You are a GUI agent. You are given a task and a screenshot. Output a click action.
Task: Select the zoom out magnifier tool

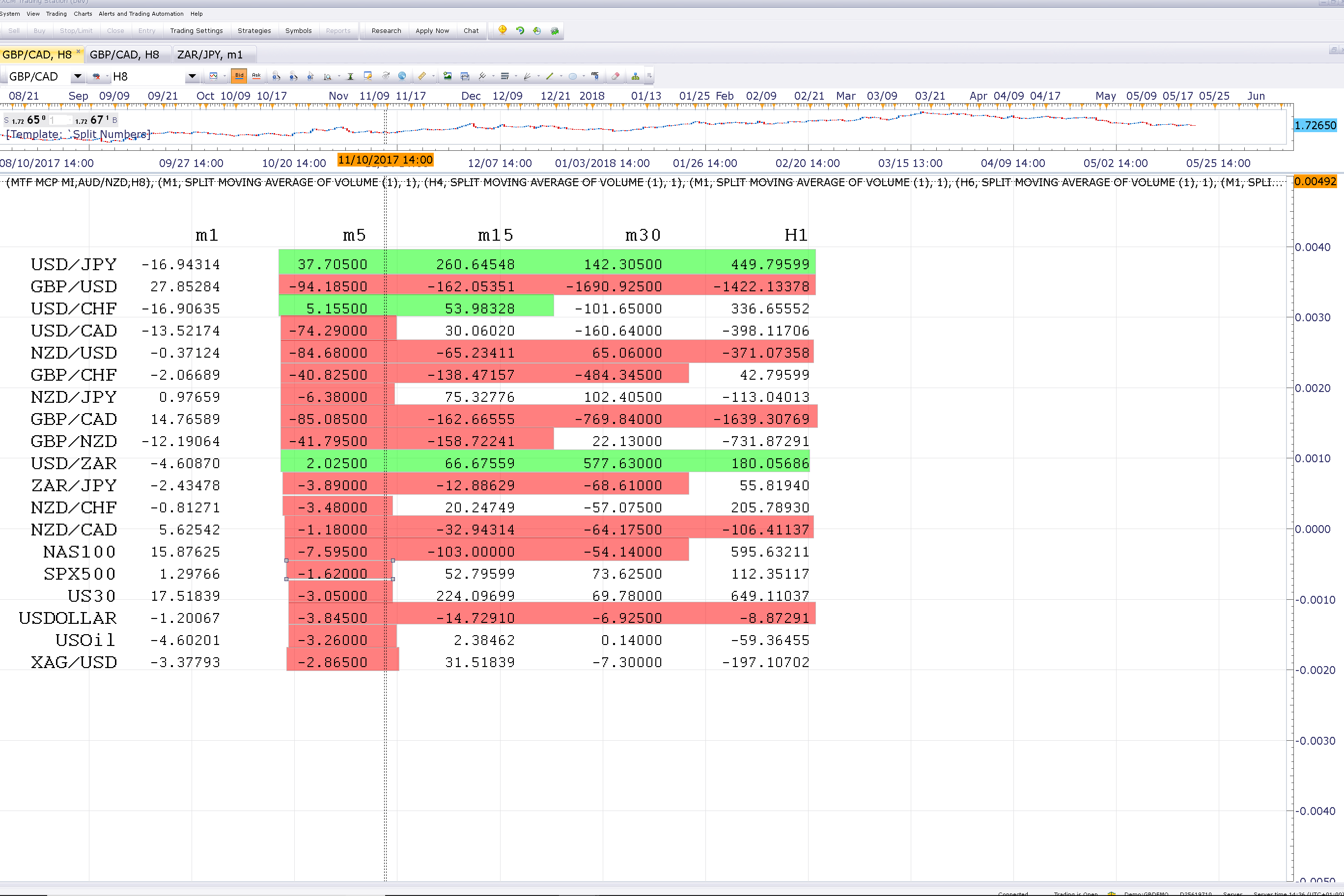click(x=293, y=76)
